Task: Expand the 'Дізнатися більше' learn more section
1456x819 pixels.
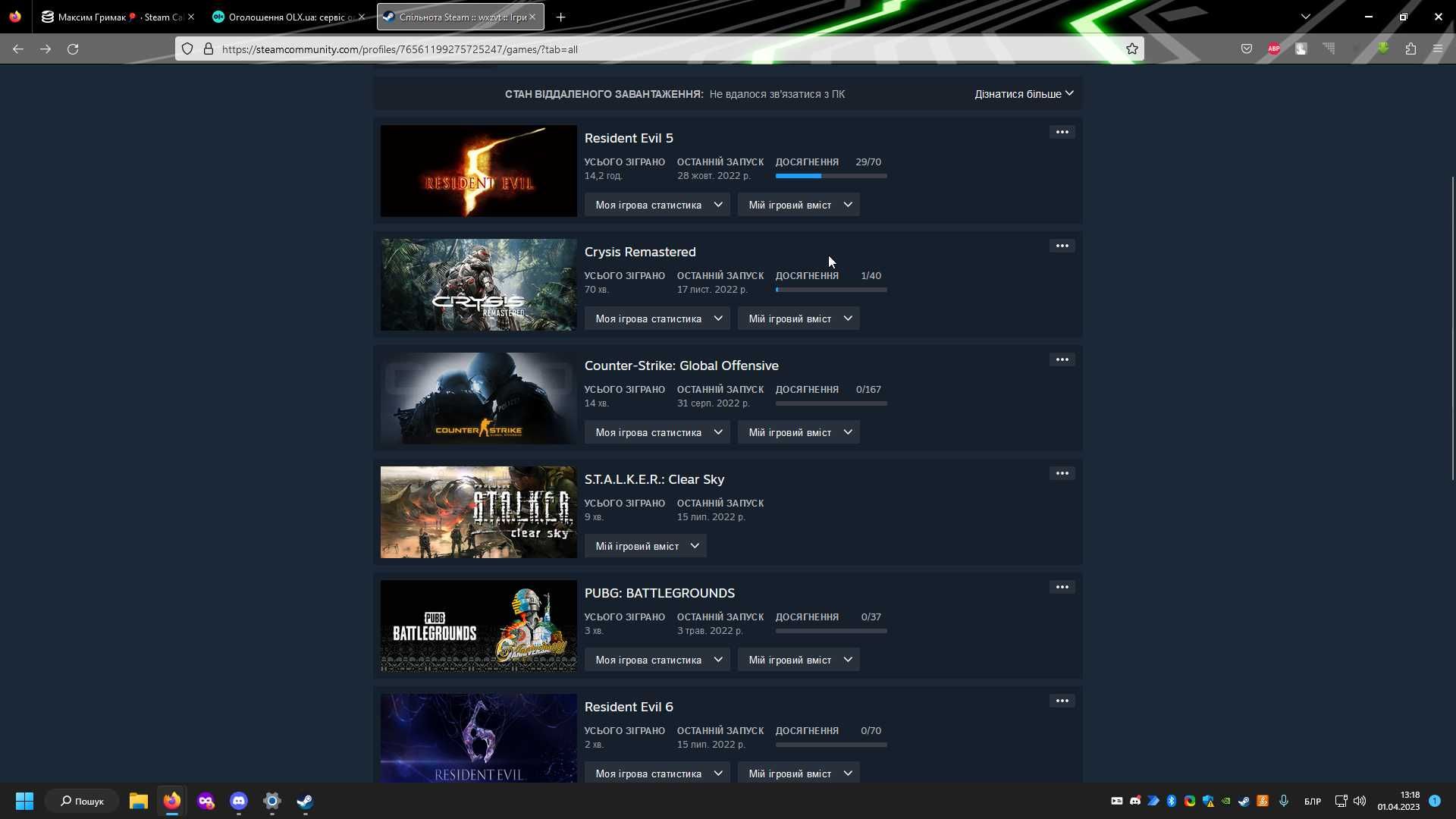Action: click(1024, 94)
